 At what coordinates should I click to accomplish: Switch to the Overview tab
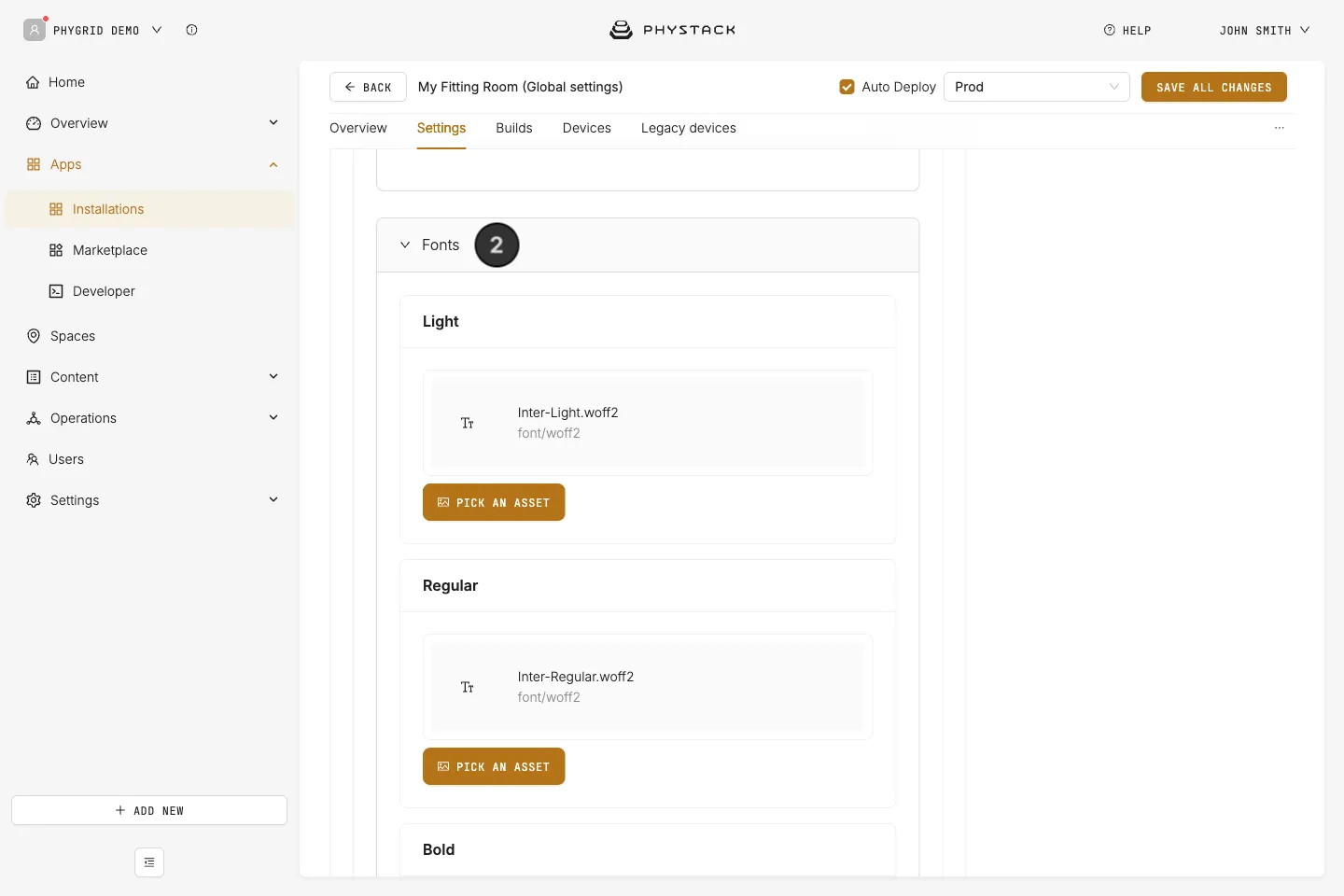(358, 128)
